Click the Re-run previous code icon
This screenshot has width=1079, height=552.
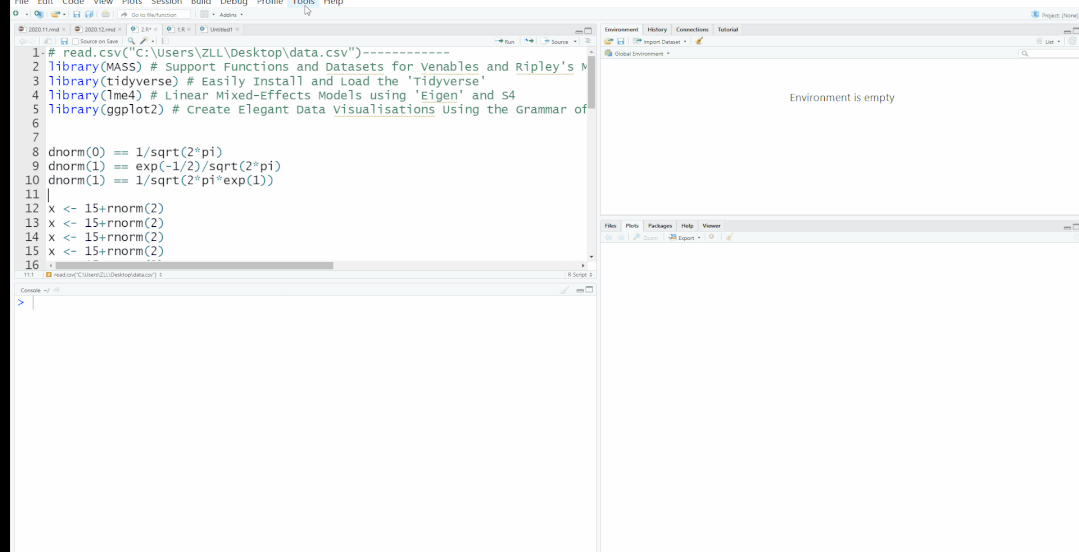[528, 41]
